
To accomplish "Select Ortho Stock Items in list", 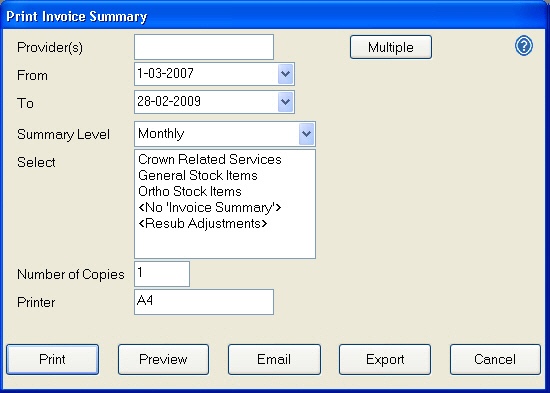I will click(x=190, y=191).
